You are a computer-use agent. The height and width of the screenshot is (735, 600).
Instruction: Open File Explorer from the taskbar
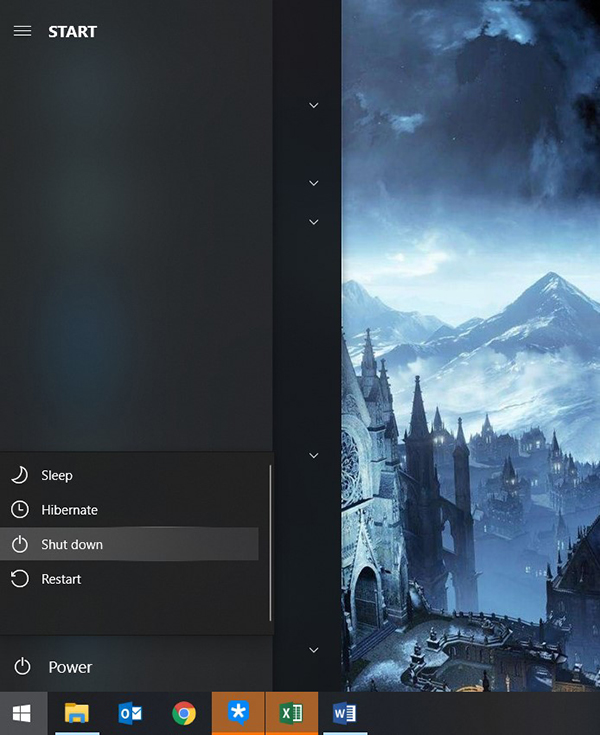coord(77,713)
